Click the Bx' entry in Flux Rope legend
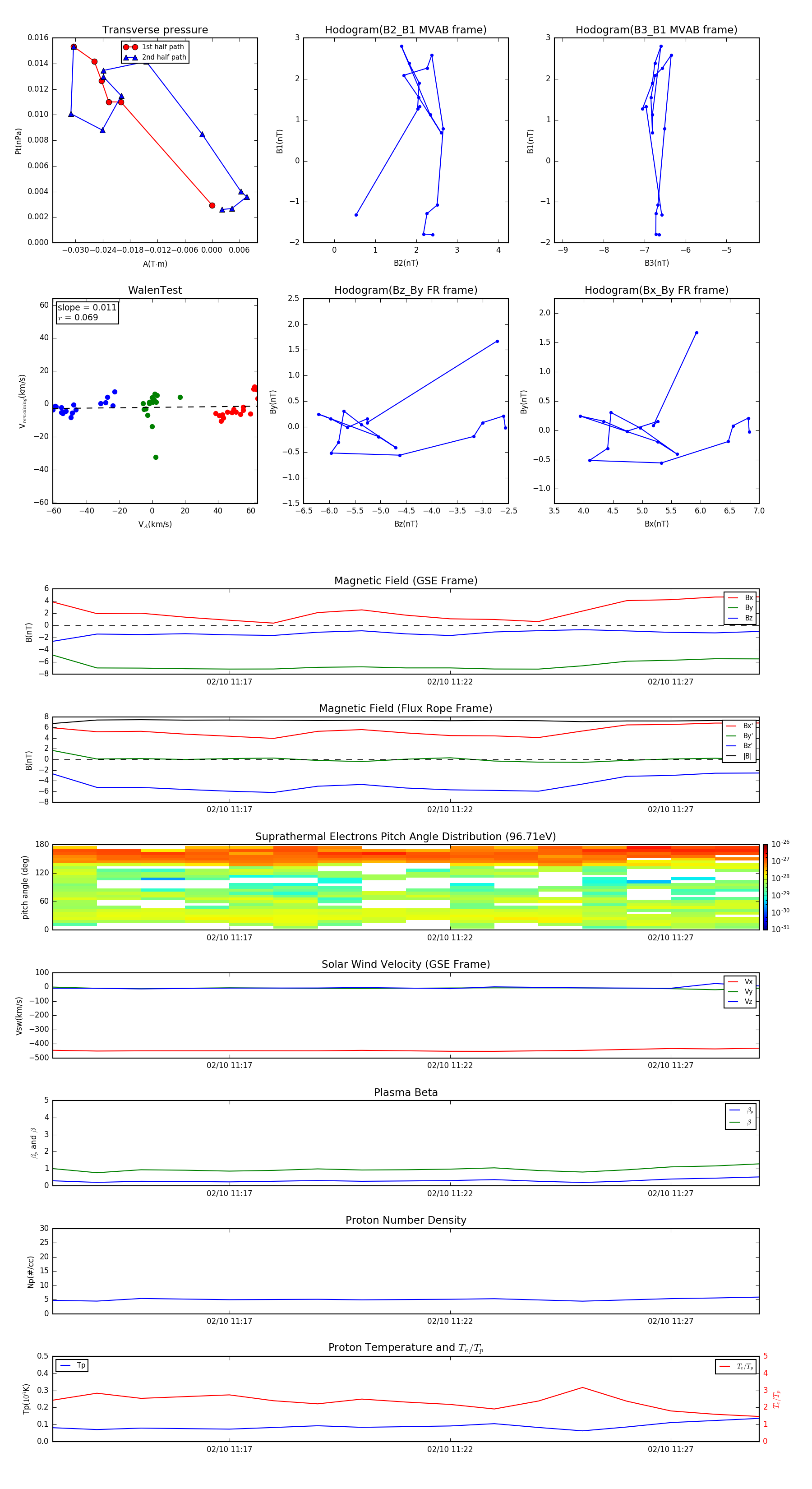The height and width of the screenshot is (1489, 812). click(x=740, y=726)
